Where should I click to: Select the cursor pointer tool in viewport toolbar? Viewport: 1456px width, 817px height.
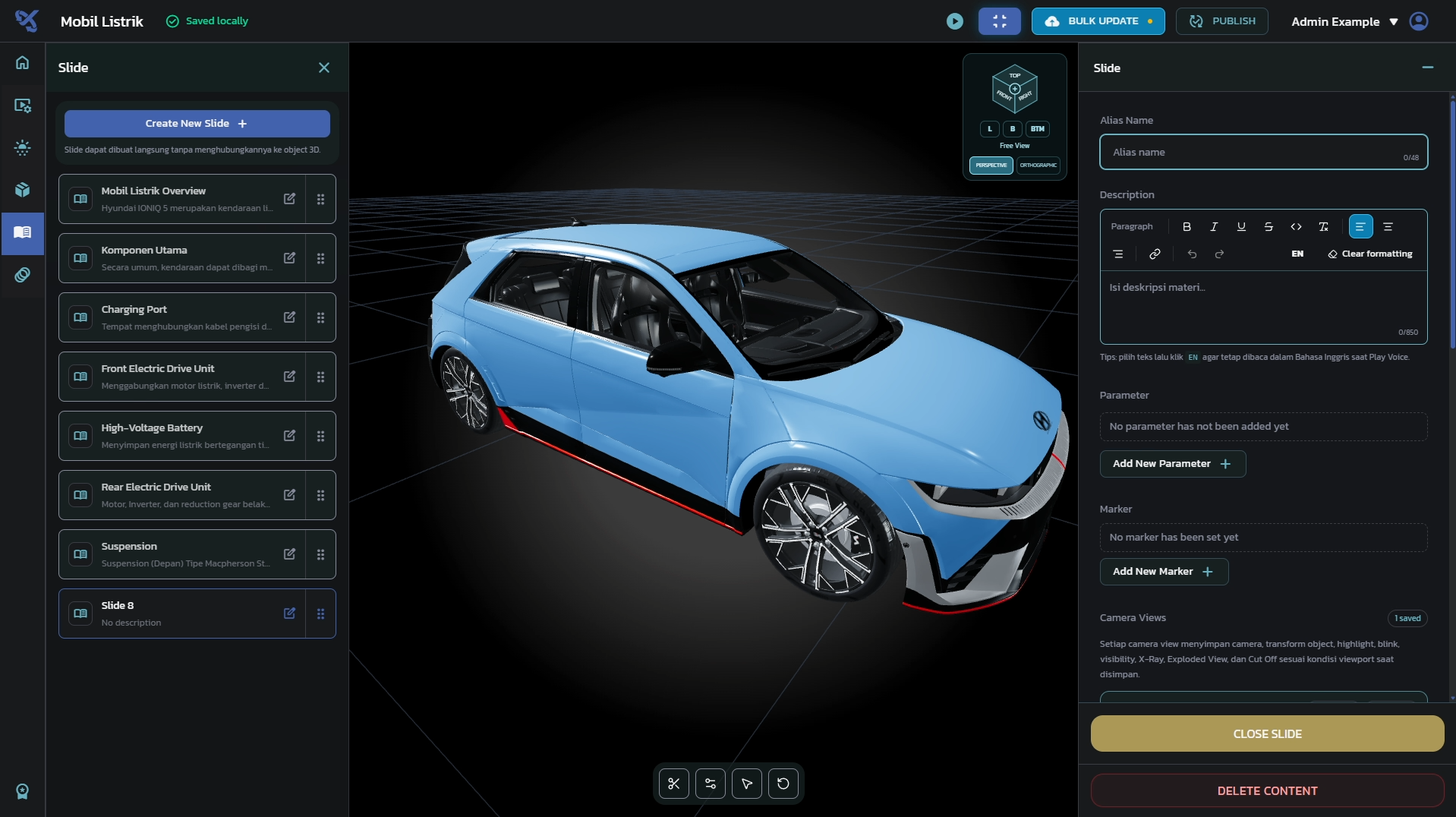[x=747, y=784]
